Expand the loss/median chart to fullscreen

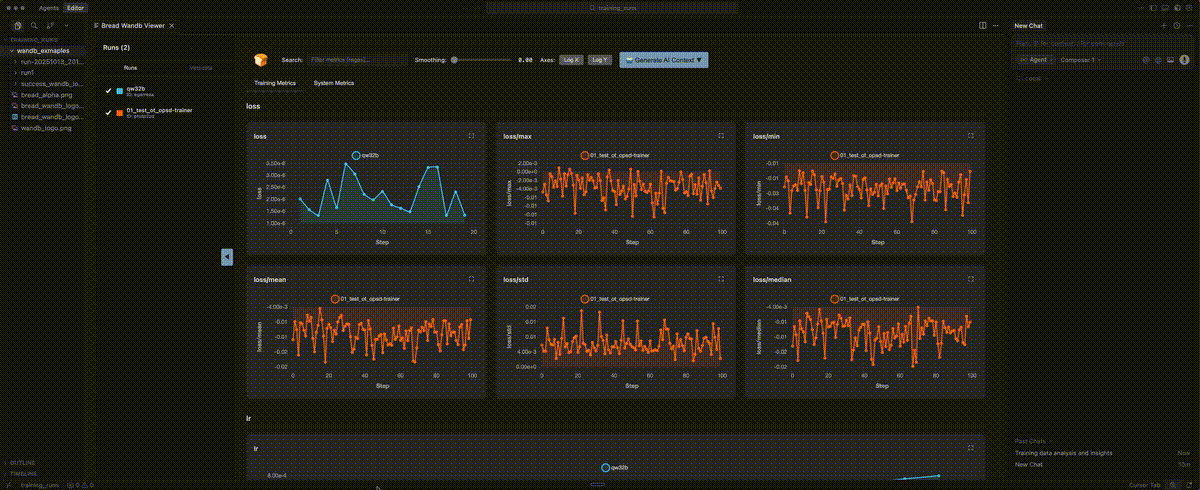tap(970, 279)
